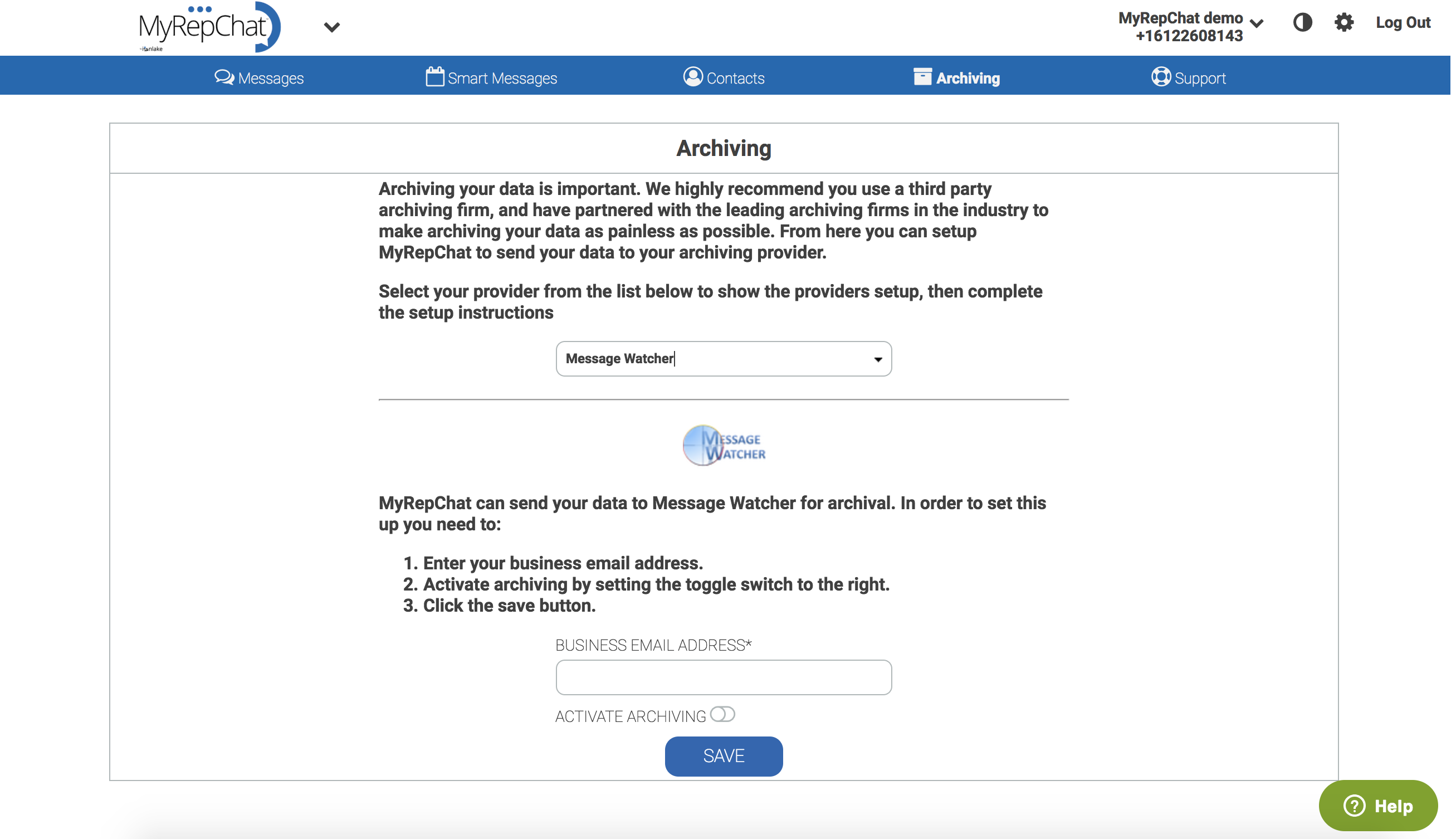Click the account phone number +16122608143
The image size is (1456, 839).
(x=1188, y=36)
